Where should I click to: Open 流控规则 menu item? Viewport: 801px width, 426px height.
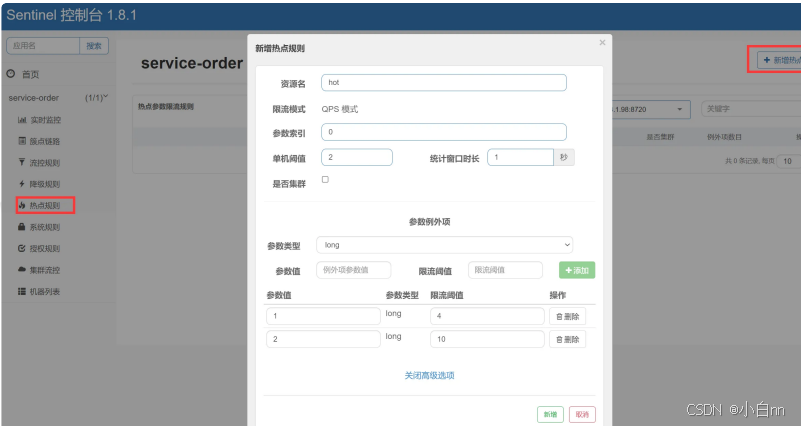point(44,163)
